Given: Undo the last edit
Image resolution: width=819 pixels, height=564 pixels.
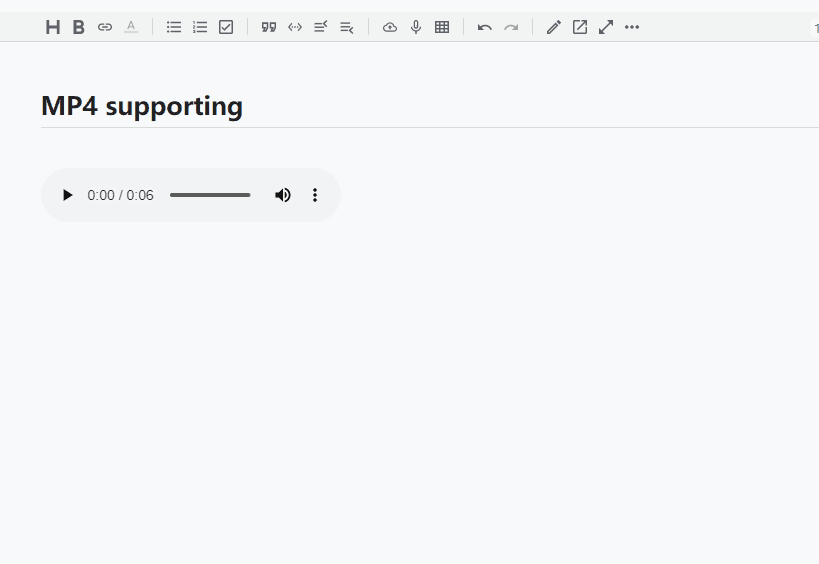Looking at the screenshot, I should click(x=485, y=27).
